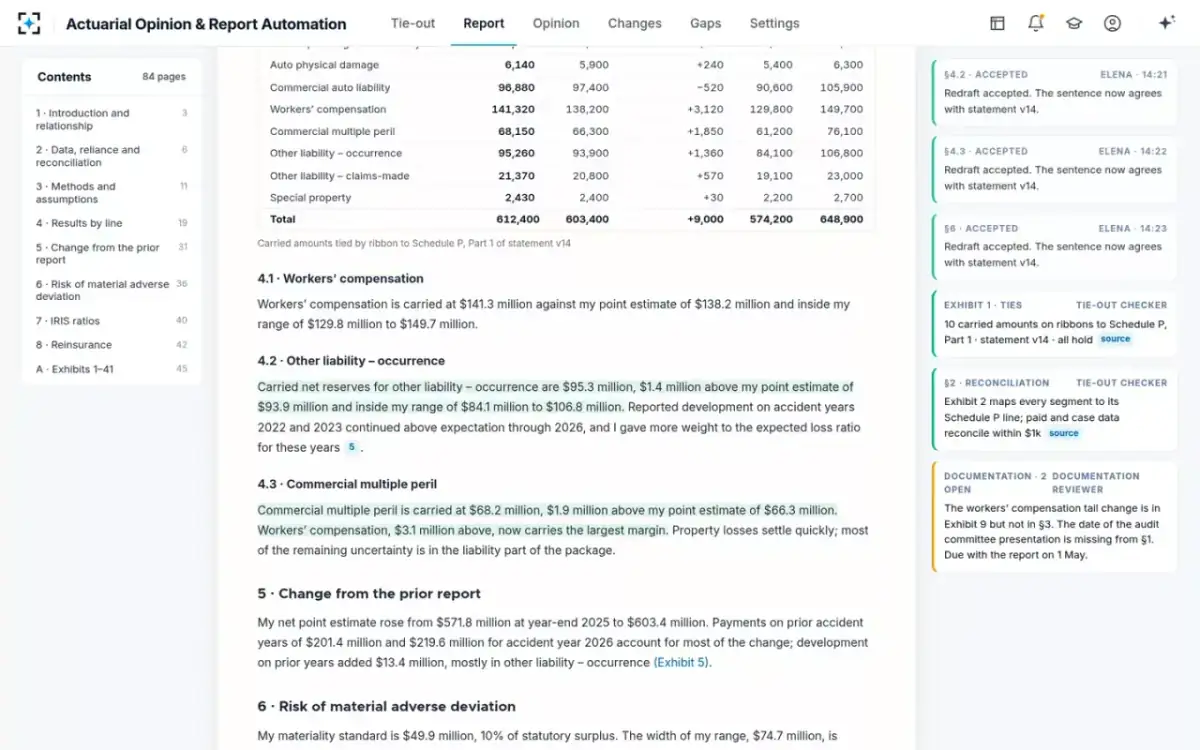Click the Total difference value +9,000
1200x750 pixels.
point(706,219)
